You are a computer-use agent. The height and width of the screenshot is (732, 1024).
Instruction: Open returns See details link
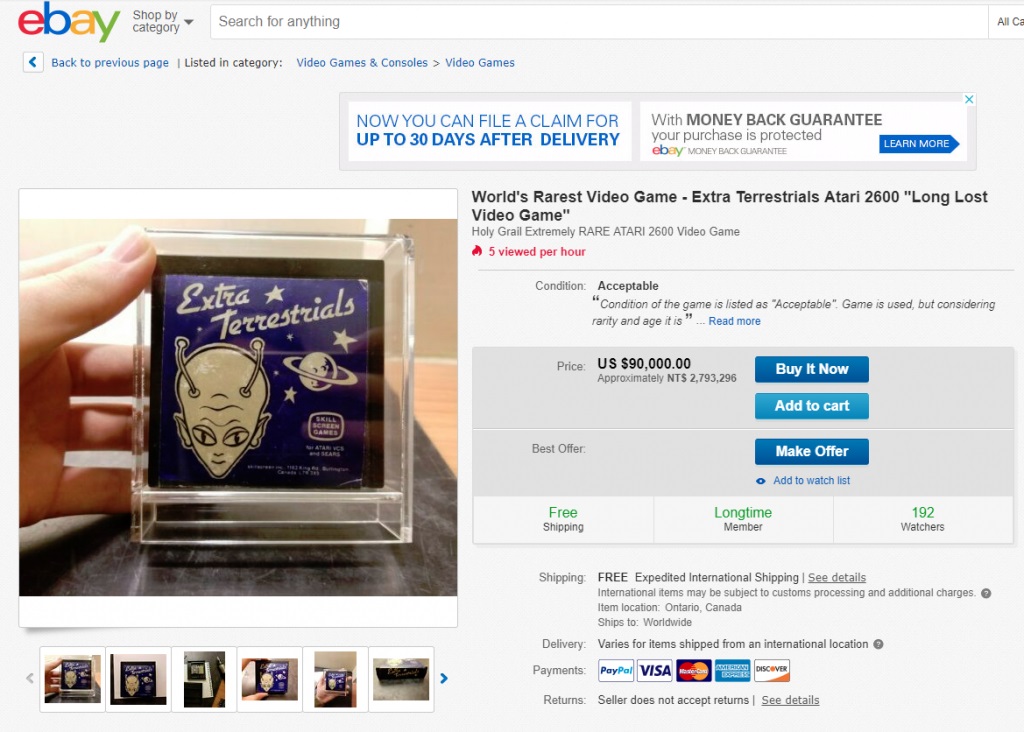coord(790,700)
